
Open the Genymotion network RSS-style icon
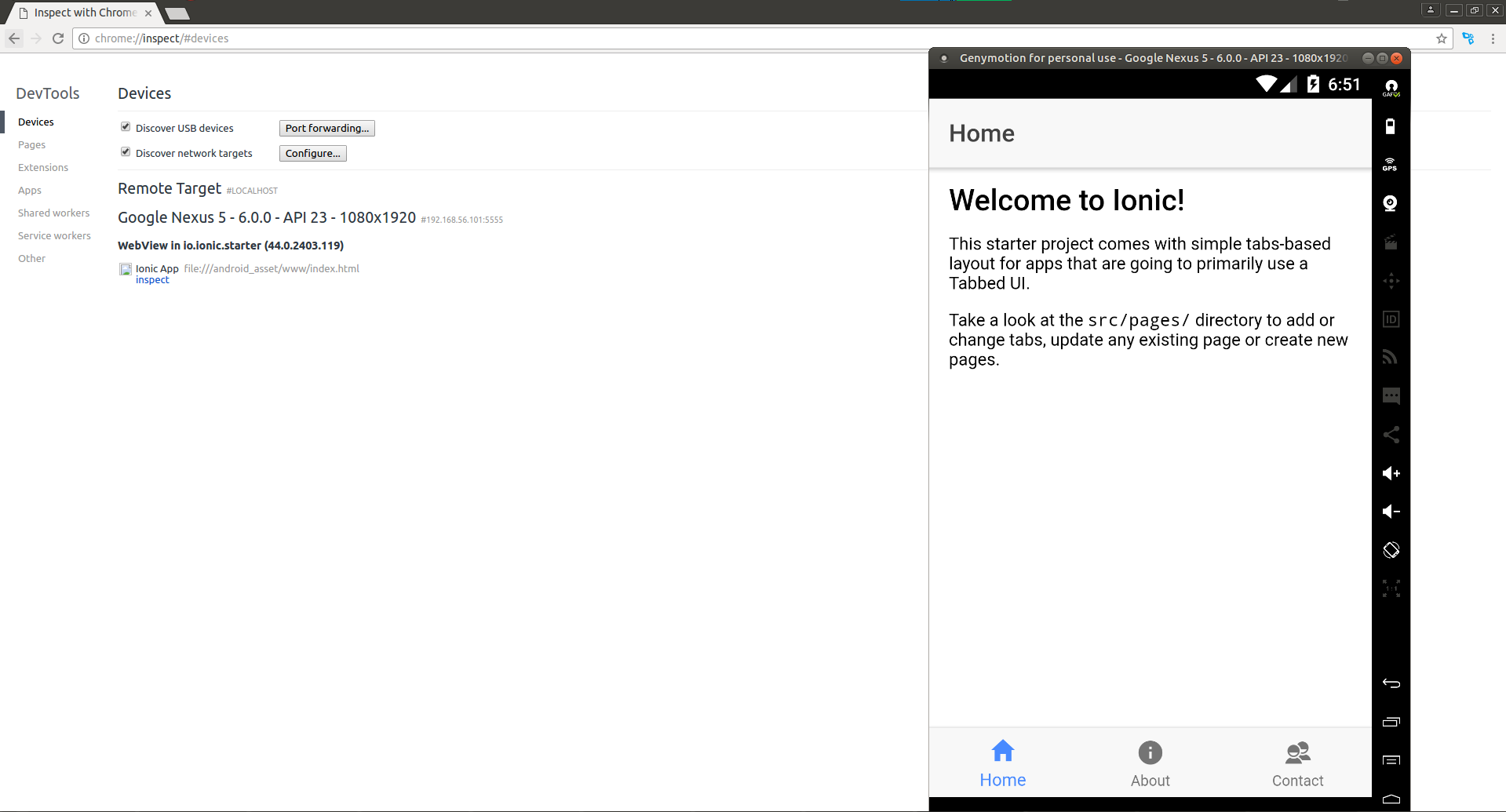[x=1390, y=357]
